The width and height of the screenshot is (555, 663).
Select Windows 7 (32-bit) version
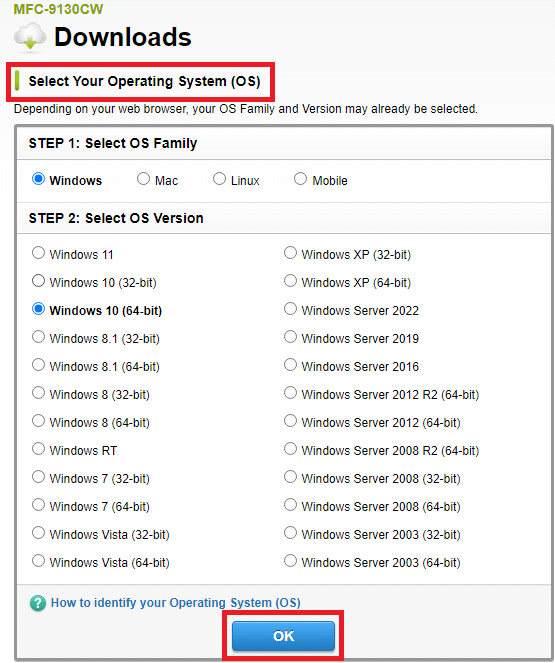(38, 477)
